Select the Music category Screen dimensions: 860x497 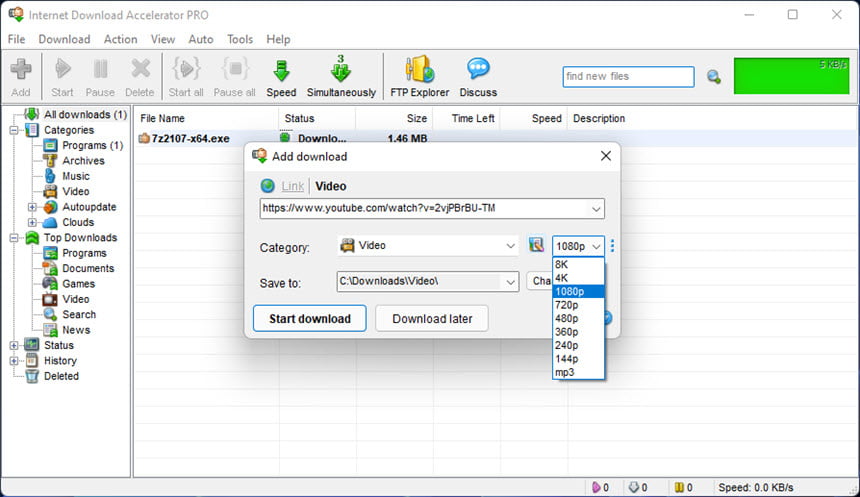pyautogui.click(x=76, y=176)
